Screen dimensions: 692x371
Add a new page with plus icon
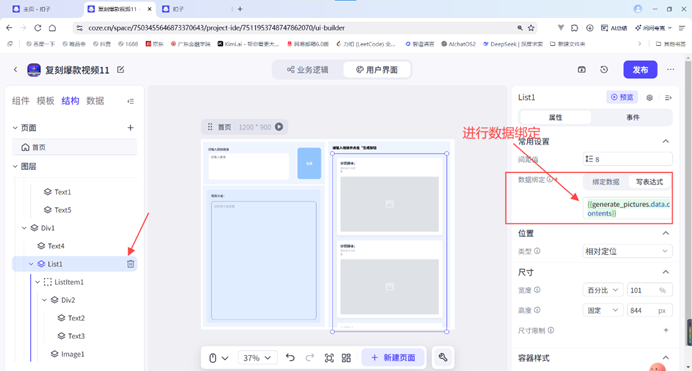(130, 127)
